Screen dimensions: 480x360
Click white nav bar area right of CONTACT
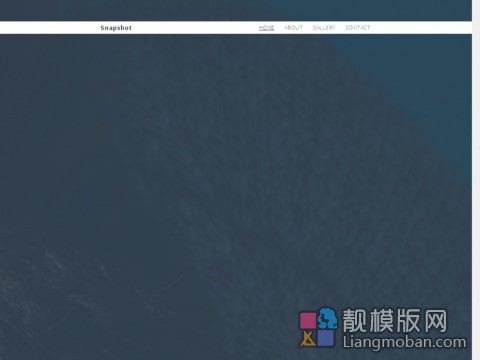coord(421,28)
